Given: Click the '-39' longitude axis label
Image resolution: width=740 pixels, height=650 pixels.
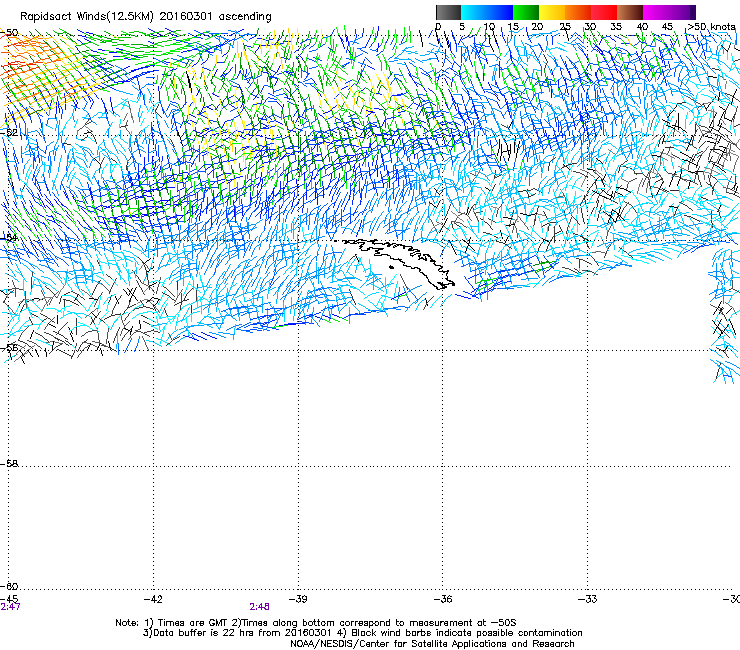Looking at the screenshot, I should pos(298,599).
